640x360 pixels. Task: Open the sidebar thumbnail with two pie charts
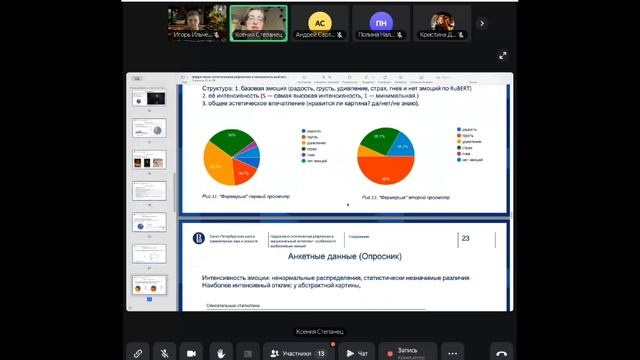[x=149, y=285]
